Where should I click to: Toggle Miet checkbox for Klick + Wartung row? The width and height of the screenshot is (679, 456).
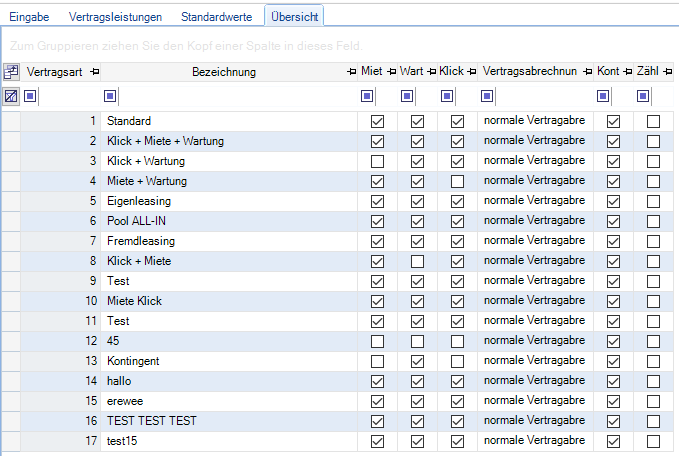377,161
